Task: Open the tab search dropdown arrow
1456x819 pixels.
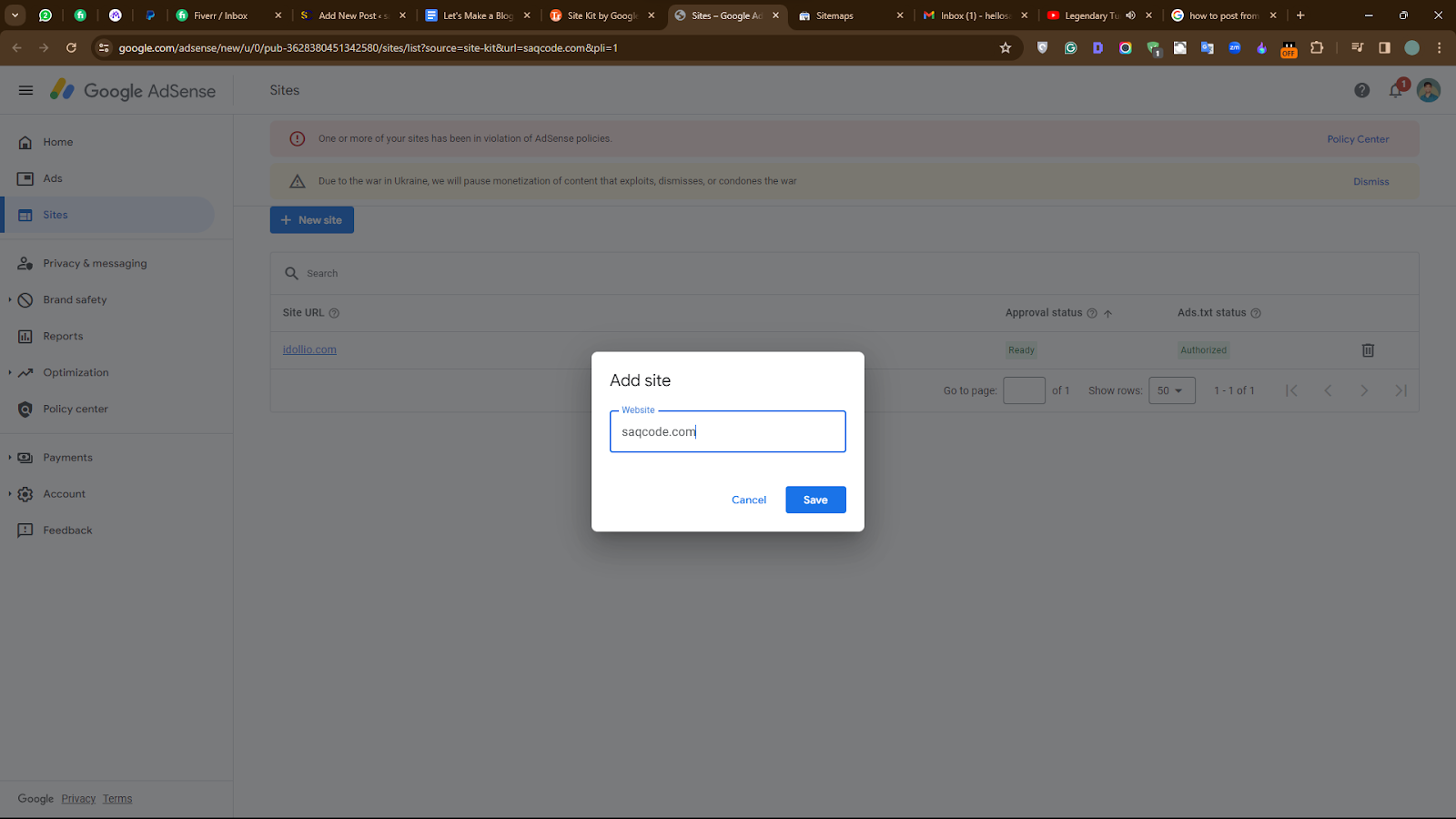Action: 15,15
